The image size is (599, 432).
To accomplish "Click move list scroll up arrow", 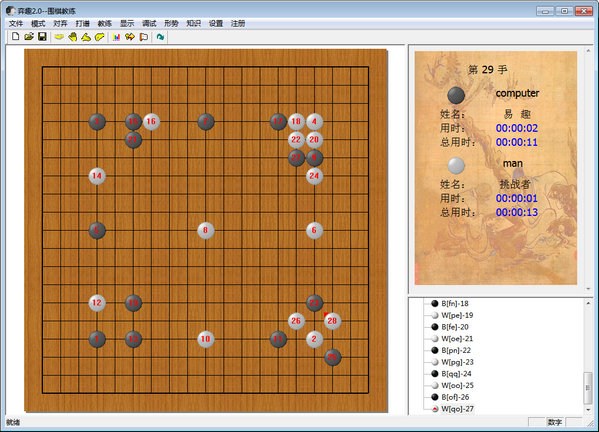I will (588, 303).
